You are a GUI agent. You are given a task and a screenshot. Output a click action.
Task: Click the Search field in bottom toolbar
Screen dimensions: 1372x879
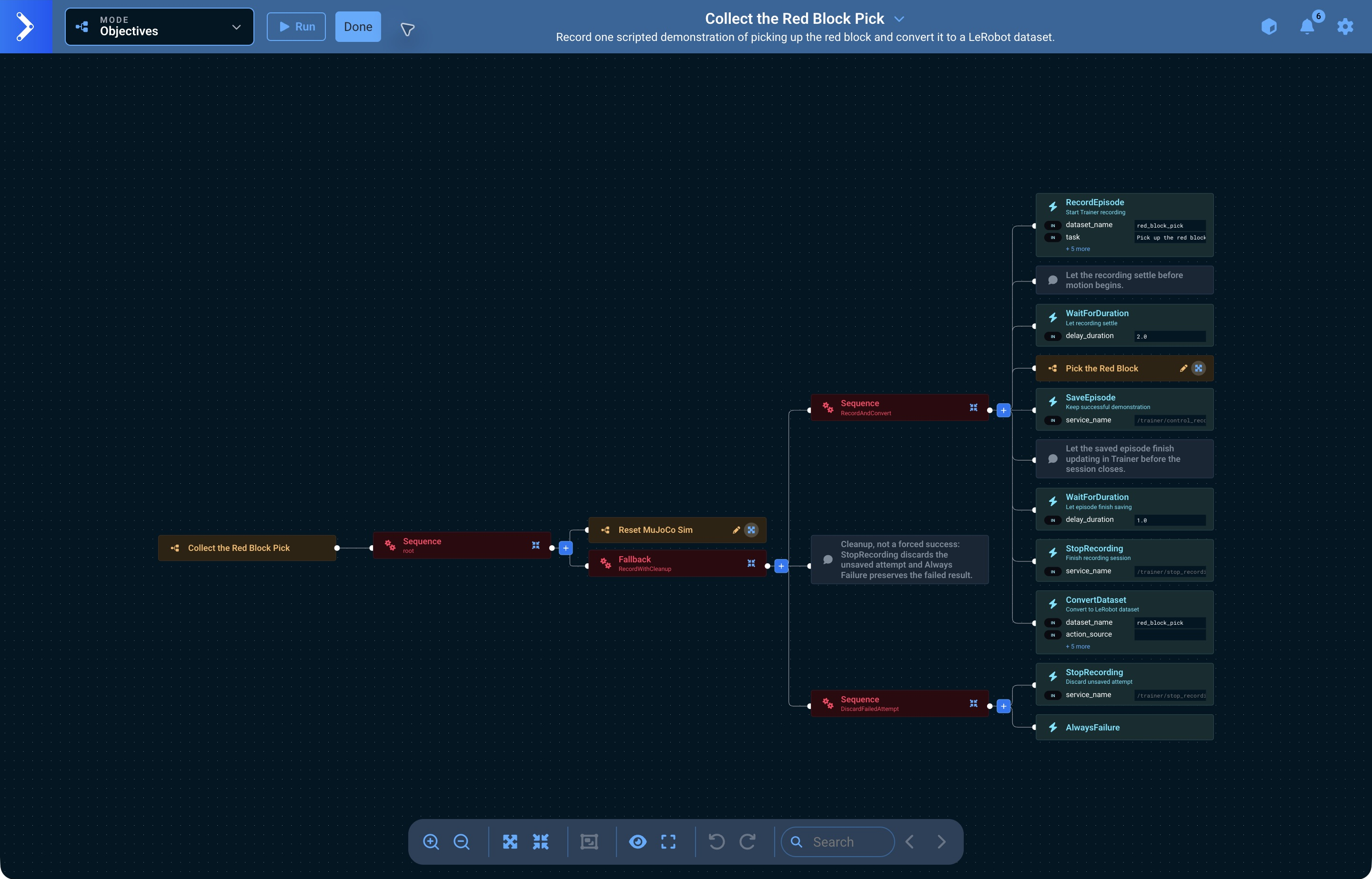point(837,842)
